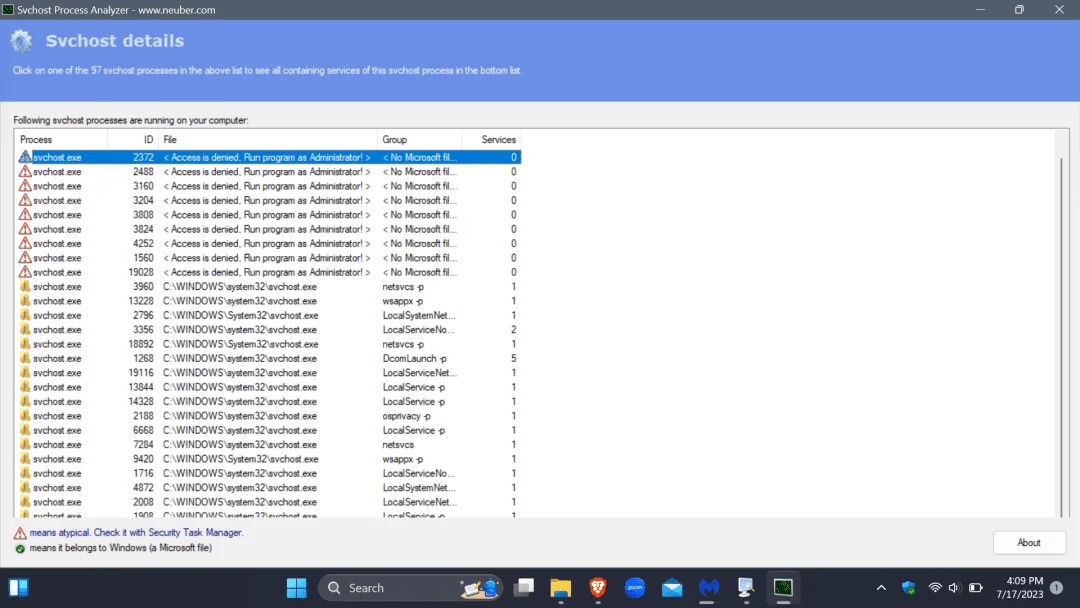This screenshot has height=608, width=1080.
Task: Open widgets panel on taskbar
Action: pos(19,588)
